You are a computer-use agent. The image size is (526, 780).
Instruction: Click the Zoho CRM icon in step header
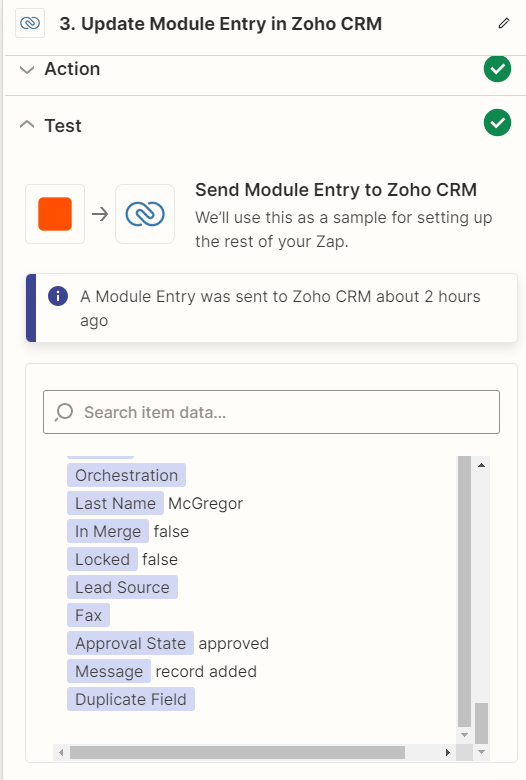coord(30,23)
